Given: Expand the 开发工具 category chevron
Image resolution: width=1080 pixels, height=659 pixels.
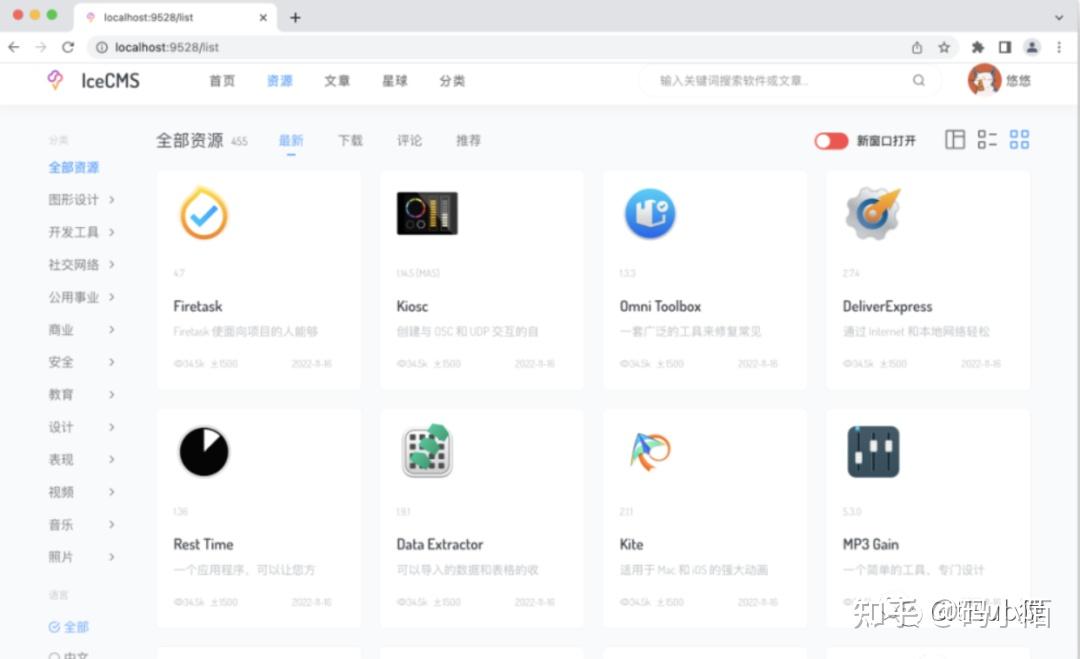Looking at the screenshot, I should (112, 232).
